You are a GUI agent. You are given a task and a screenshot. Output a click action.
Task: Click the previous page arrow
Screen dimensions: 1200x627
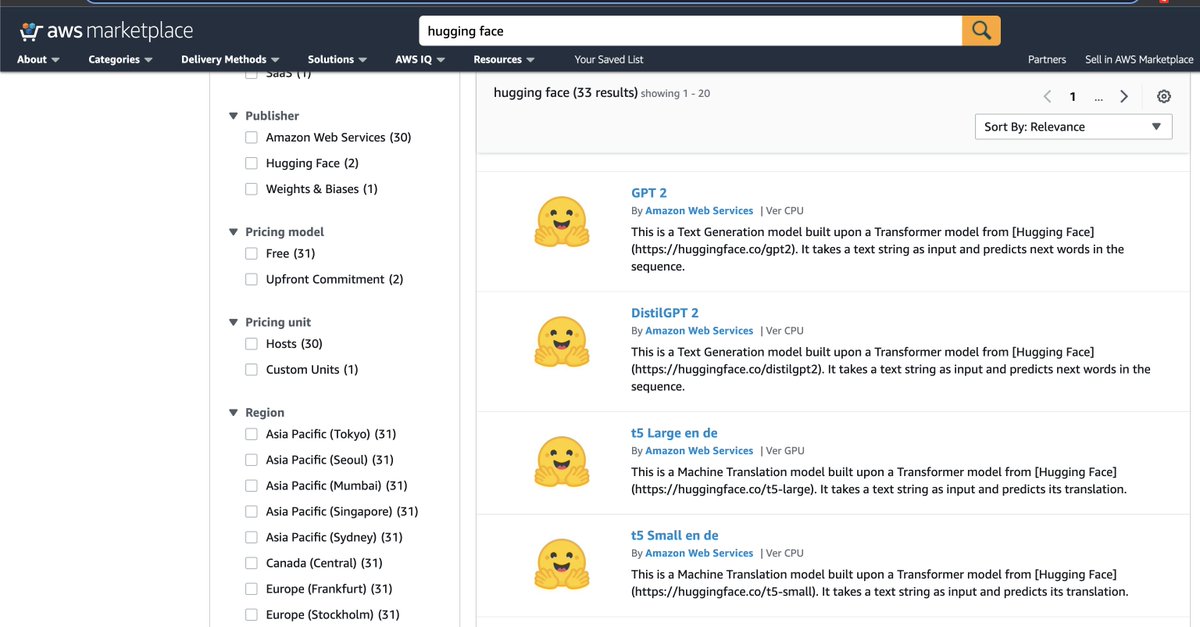point(1047,97)
